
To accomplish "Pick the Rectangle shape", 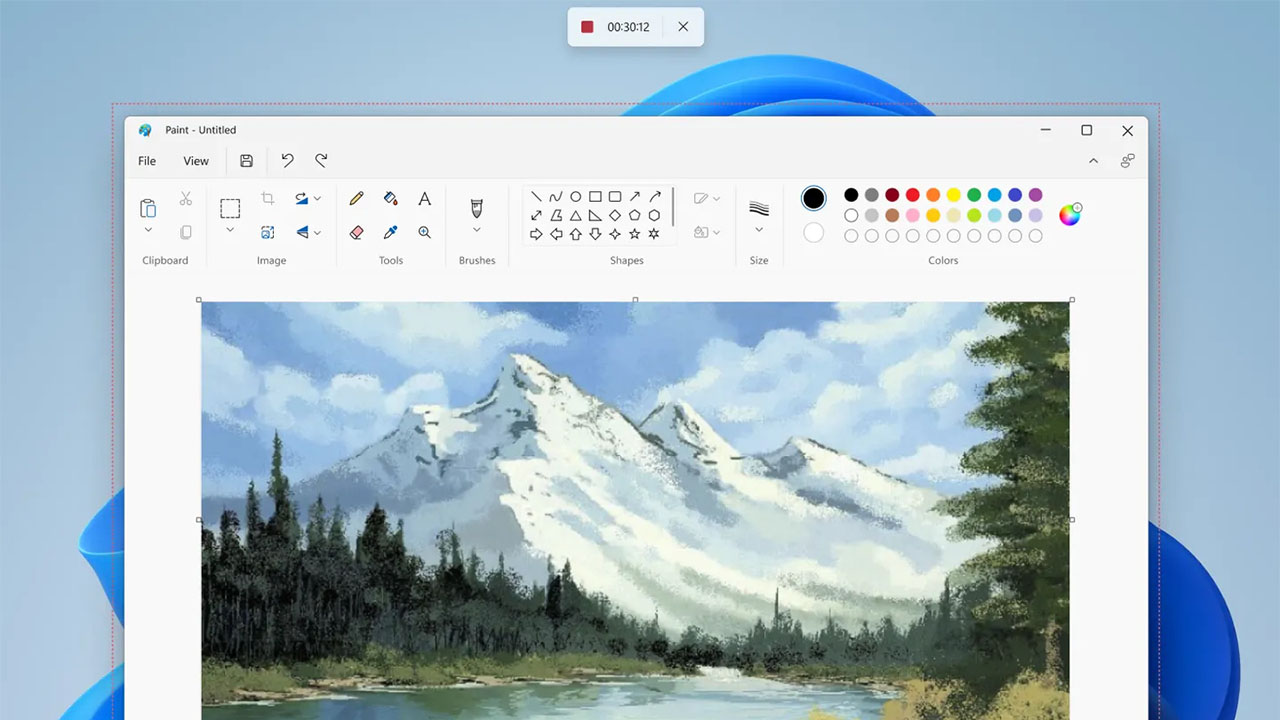I will click(x=595, y=196).
